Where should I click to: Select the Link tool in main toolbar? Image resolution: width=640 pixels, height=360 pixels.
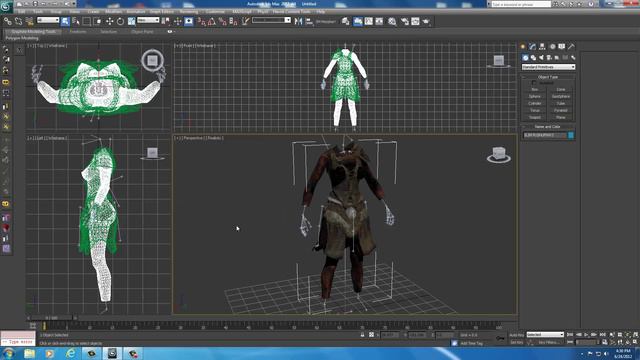[8, 21]
